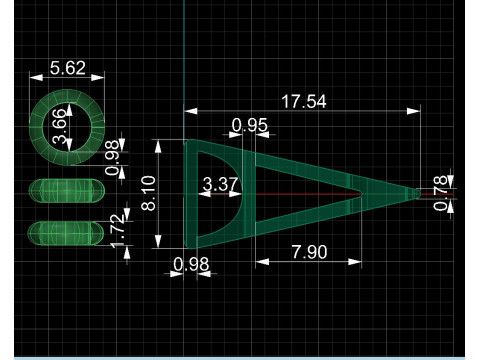Select the 7.90 length dimension label
The width and height of the screenshot is (480, 360).
click(x=309, y=252)
